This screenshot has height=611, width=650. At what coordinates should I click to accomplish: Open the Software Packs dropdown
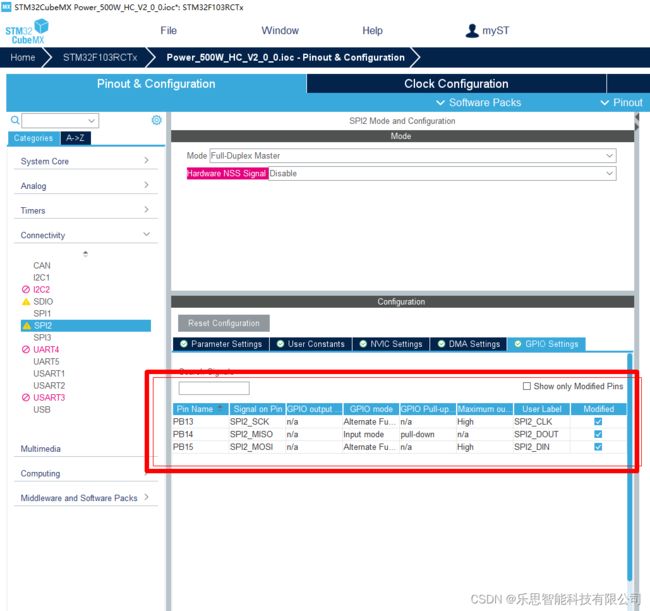point(478,102)
